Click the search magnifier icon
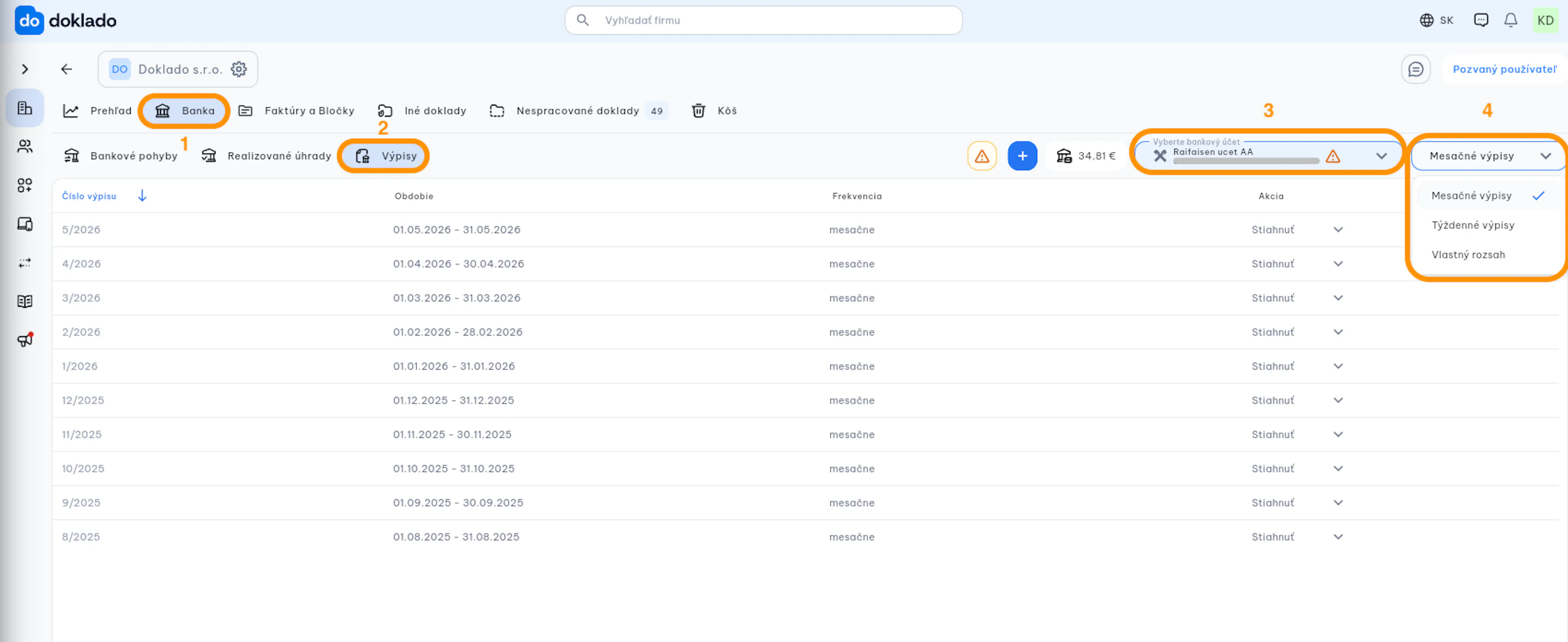The width and height of the screenshot is (1568, 642). [x=583, y=20]
